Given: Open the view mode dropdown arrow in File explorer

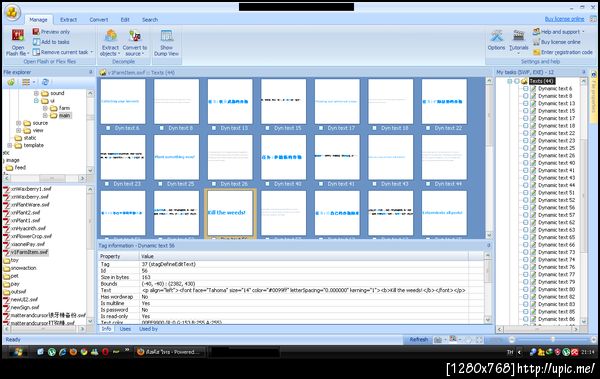Looking at the screenshot, I should click(34, 82).
